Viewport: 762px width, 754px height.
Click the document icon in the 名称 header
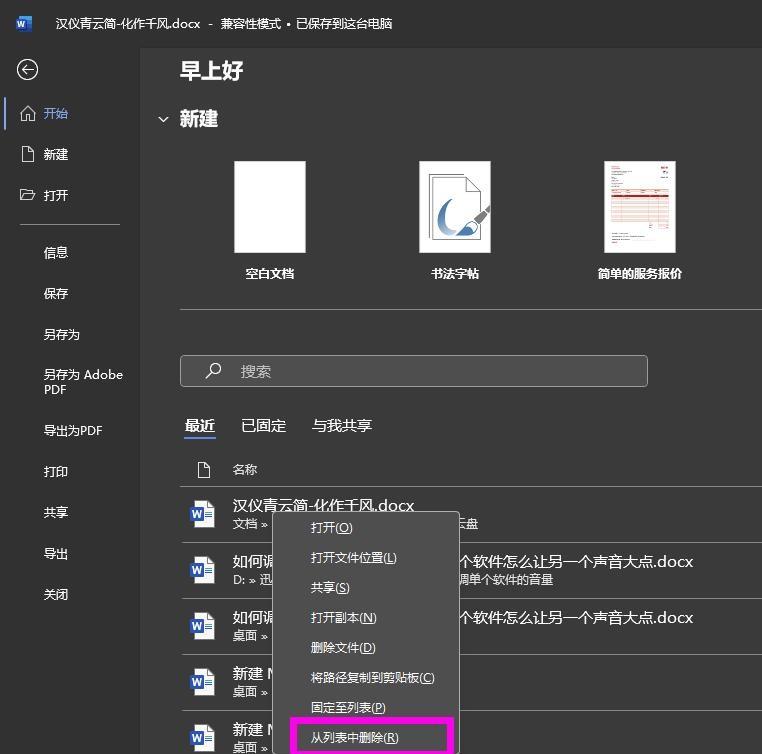[204, 470]
